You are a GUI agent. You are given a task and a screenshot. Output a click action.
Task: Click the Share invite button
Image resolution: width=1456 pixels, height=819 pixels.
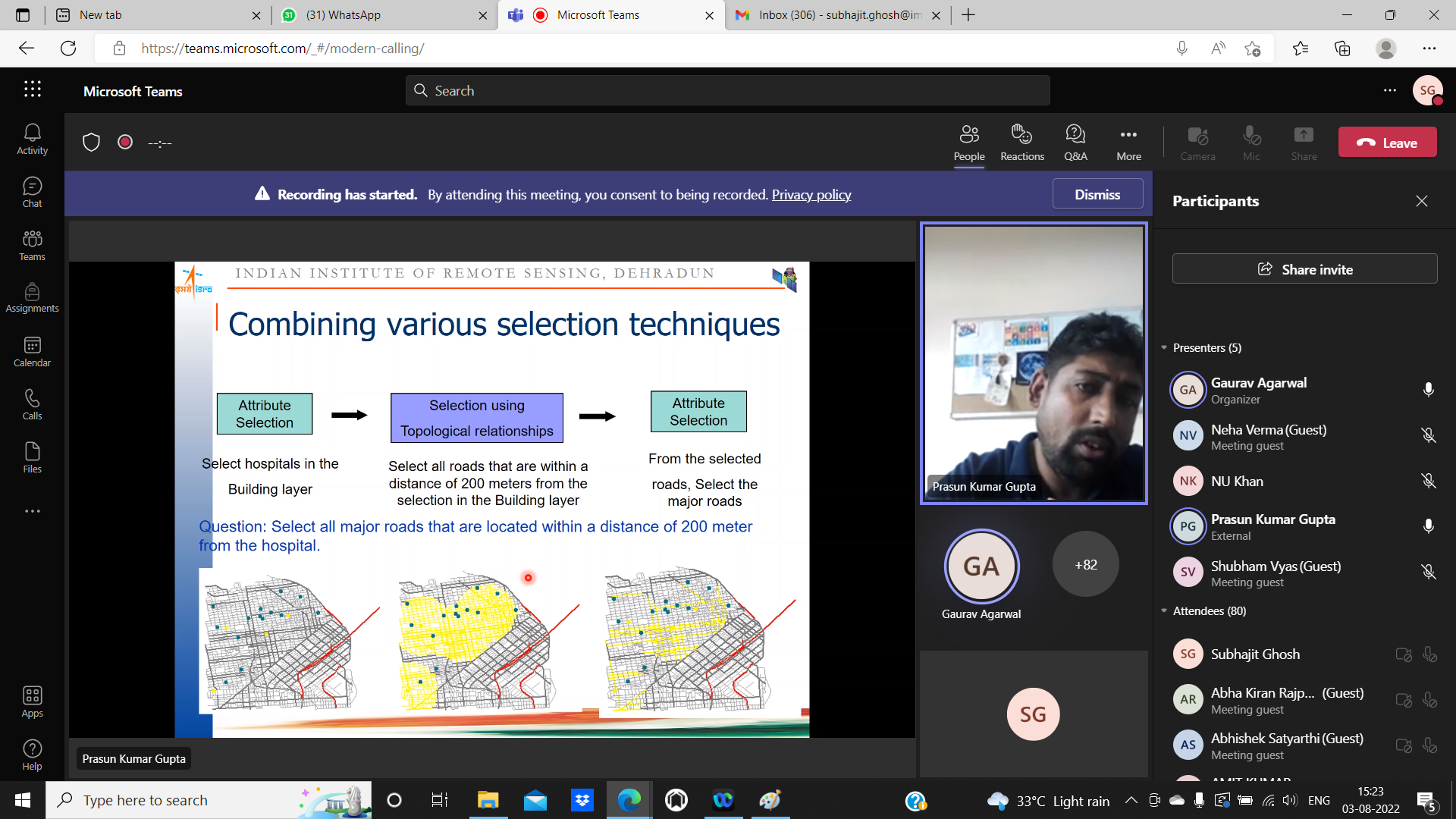click(1304, 269)
